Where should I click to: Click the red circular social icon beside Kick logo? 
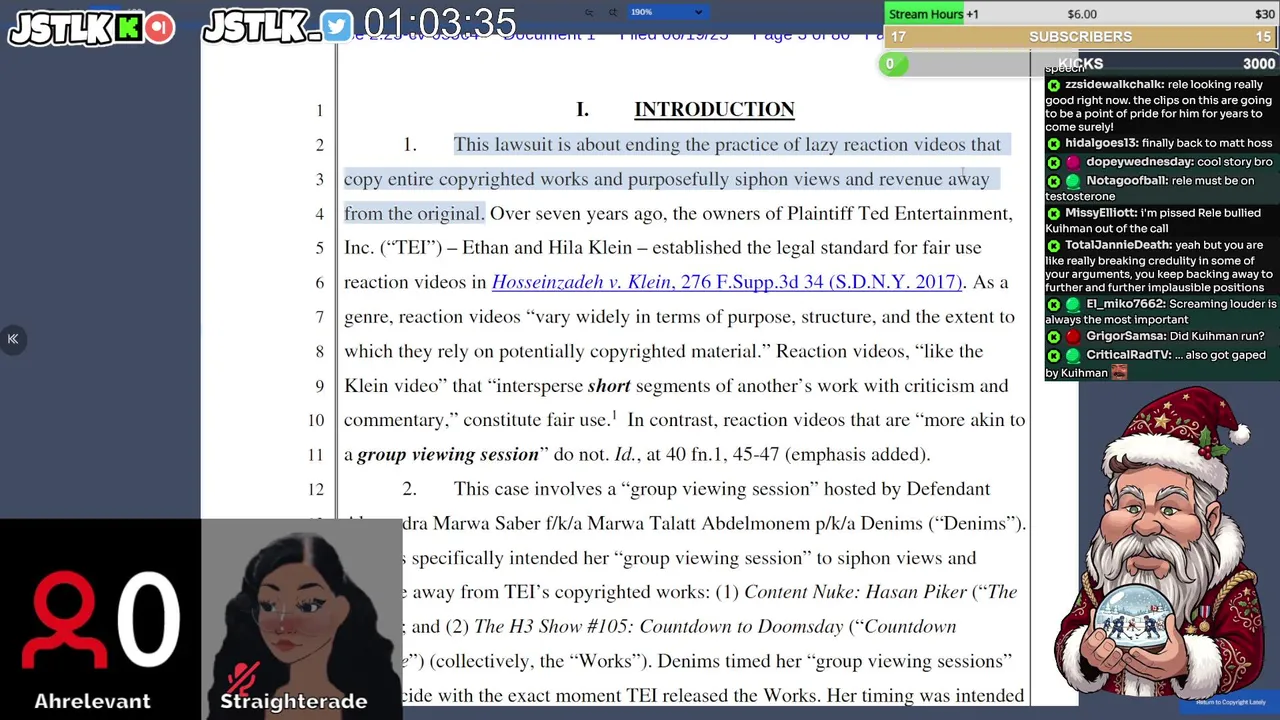159,27
